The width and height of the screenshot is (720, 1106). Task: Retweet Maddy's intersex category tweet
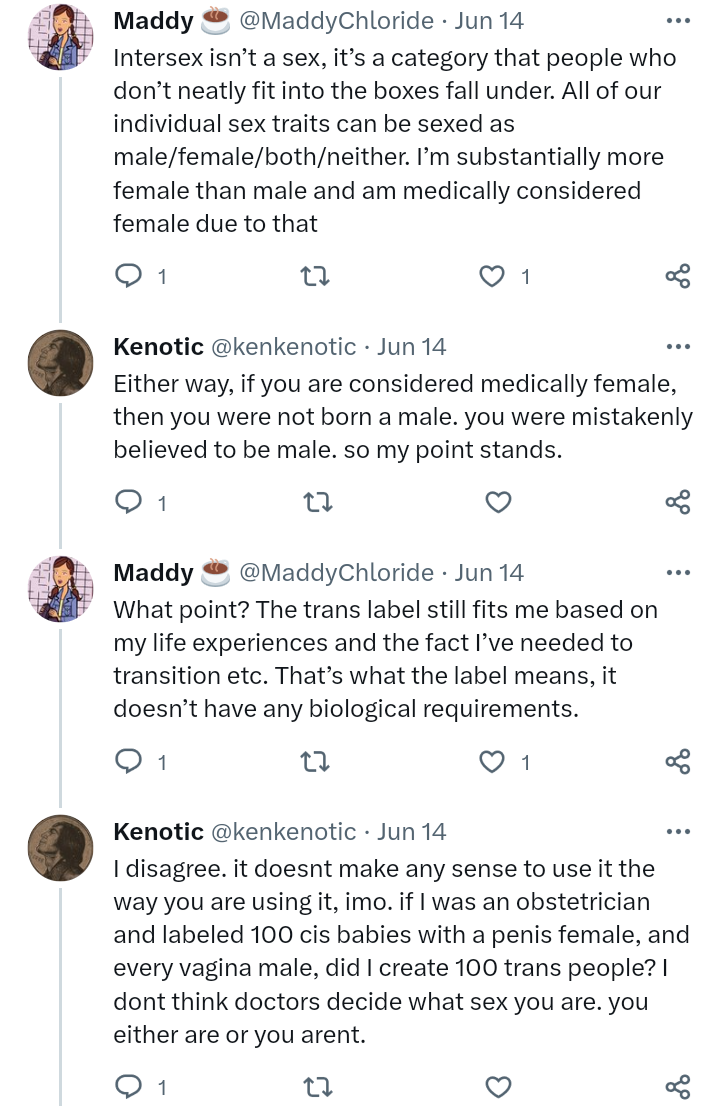point(315,276)
